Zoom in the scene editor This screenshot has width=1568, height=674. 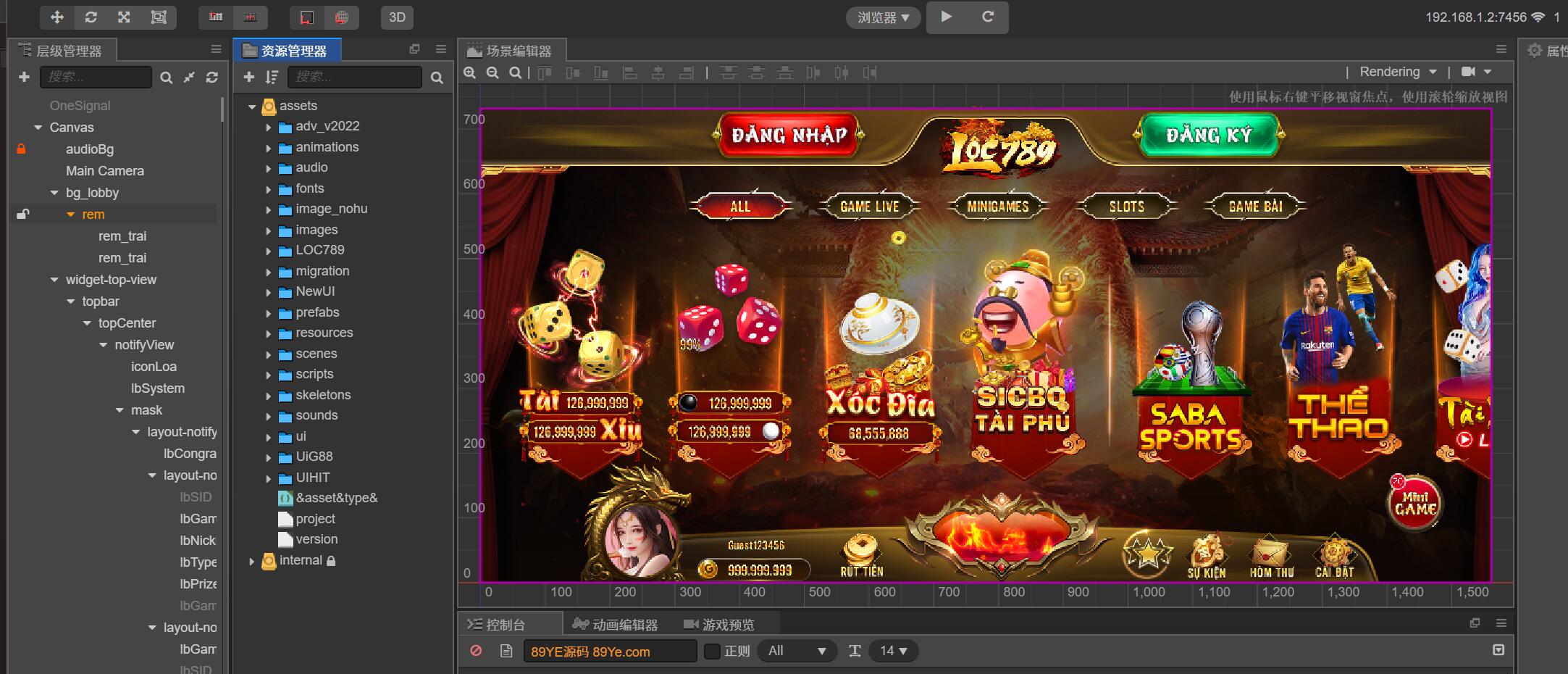470,72
